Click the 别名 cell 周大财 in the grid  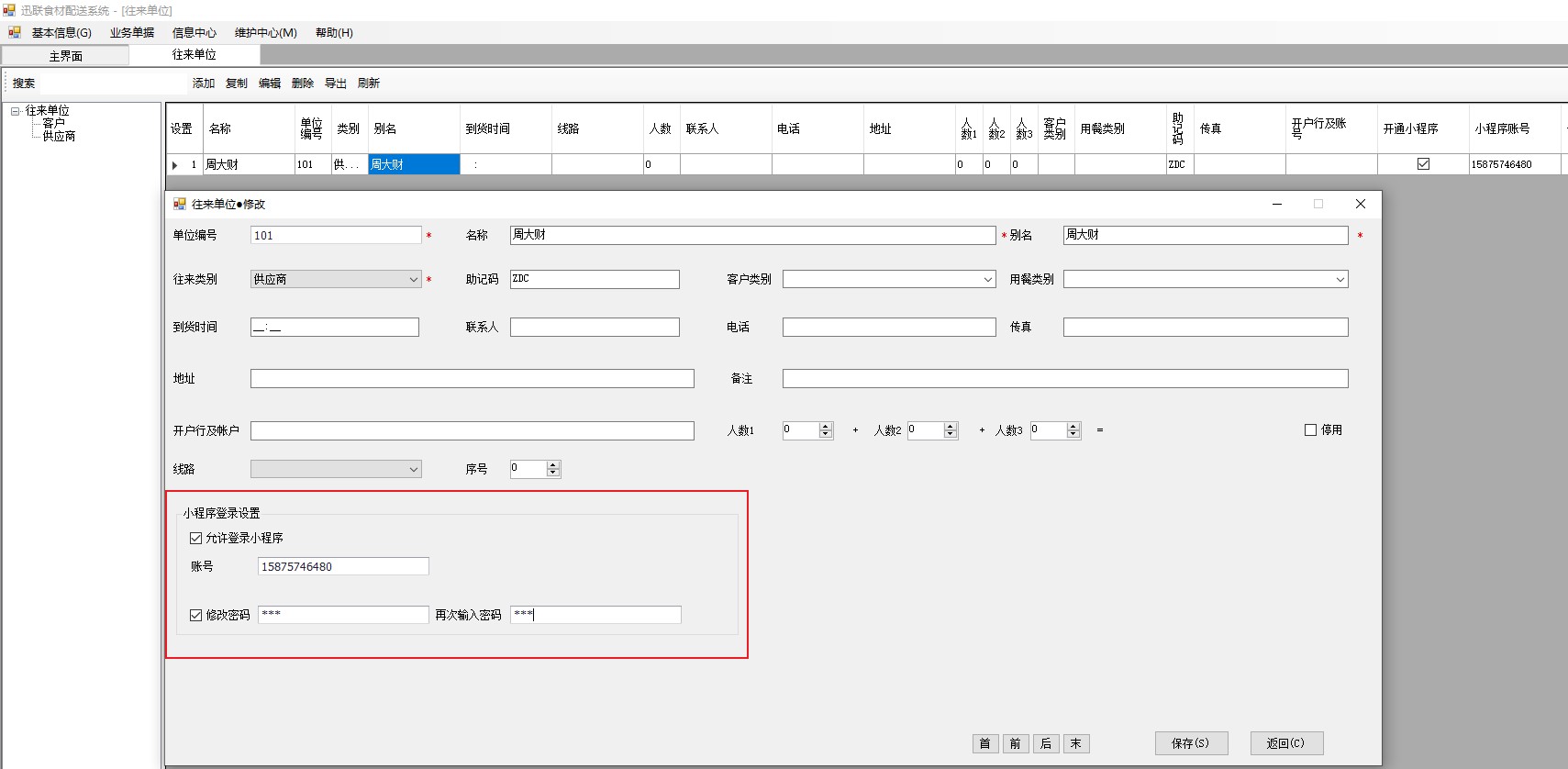pos(414,164)
